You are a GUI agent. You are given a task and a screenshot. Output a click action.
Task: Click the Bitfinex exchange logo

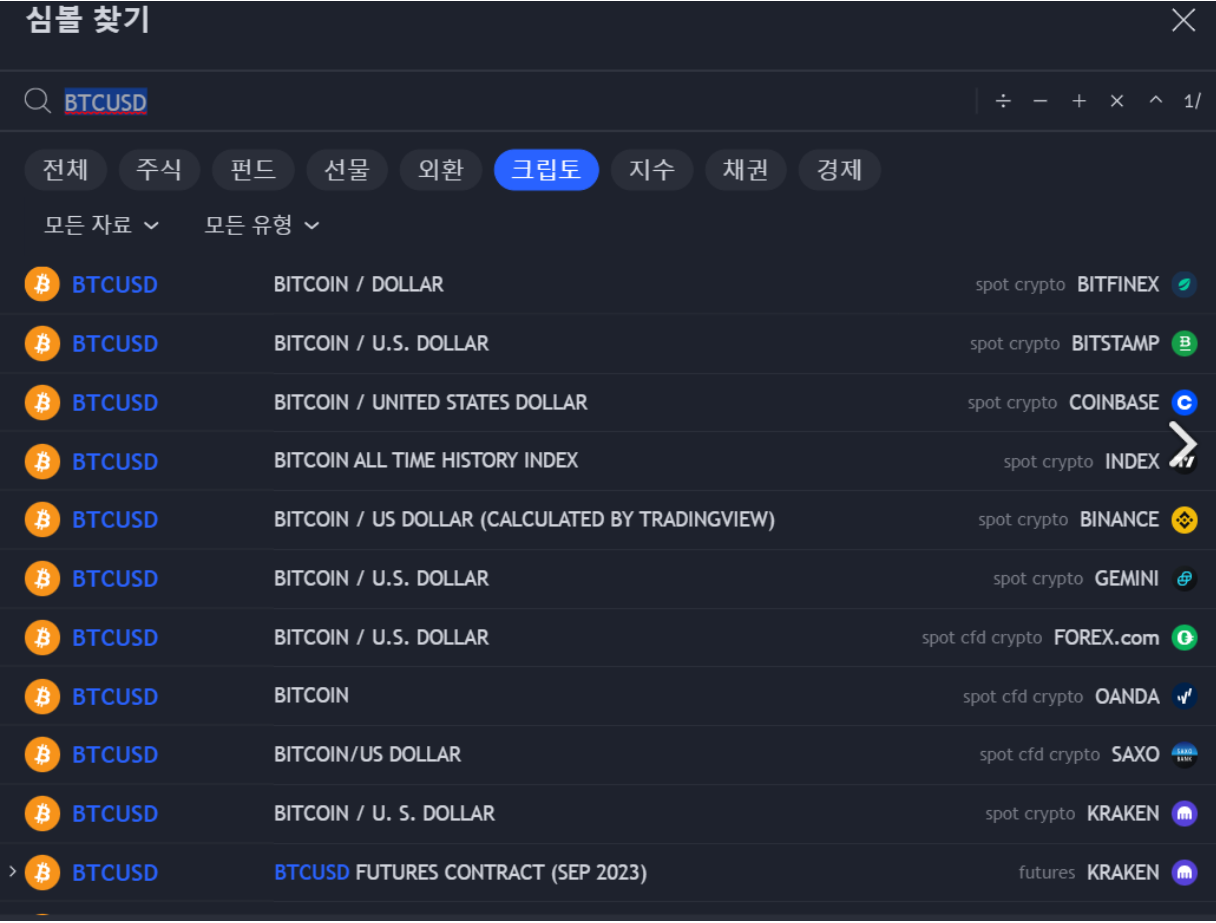(1185, 284)
